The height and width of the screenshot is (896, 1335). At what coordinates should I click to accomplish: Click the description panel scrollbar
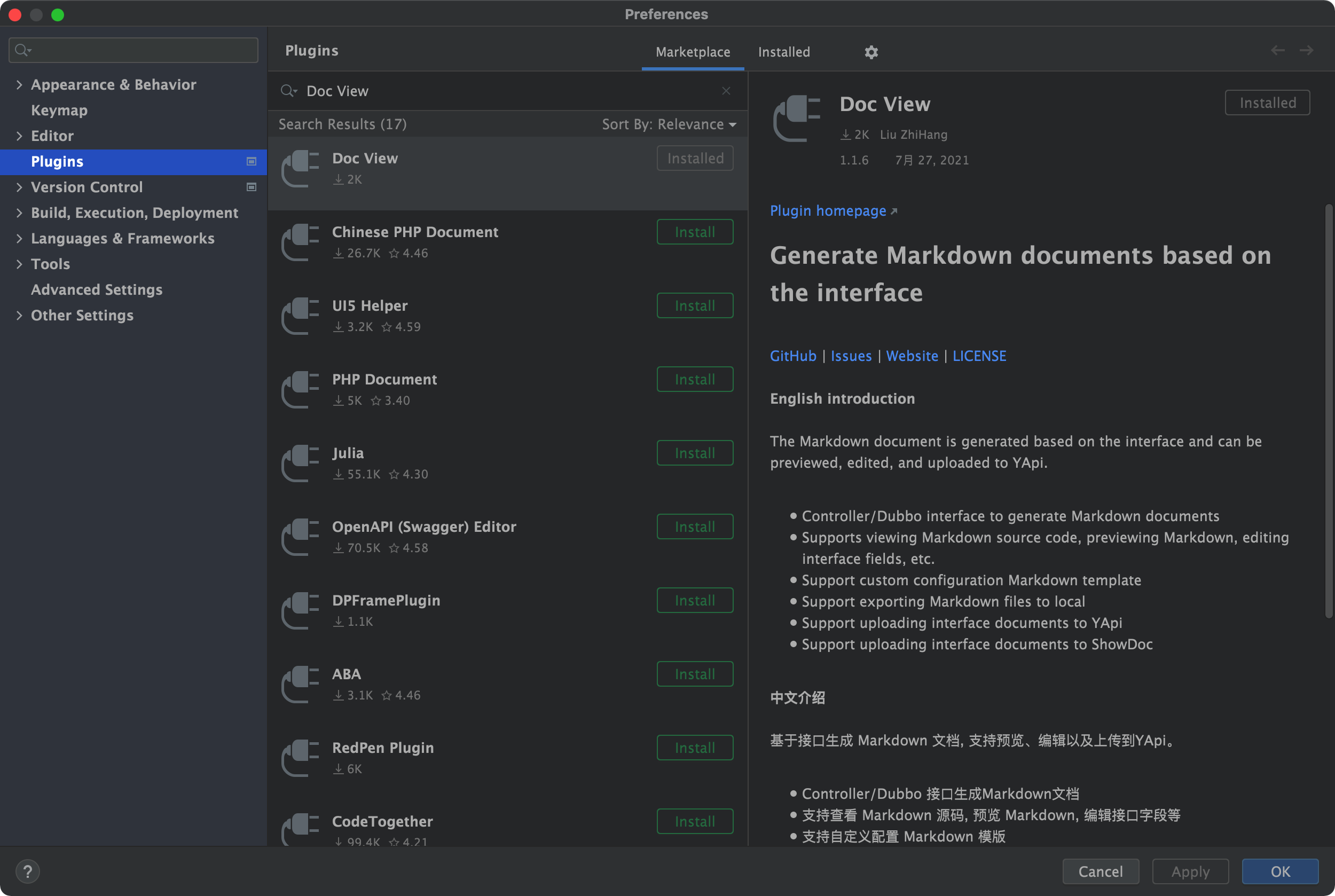(1328, 412)
